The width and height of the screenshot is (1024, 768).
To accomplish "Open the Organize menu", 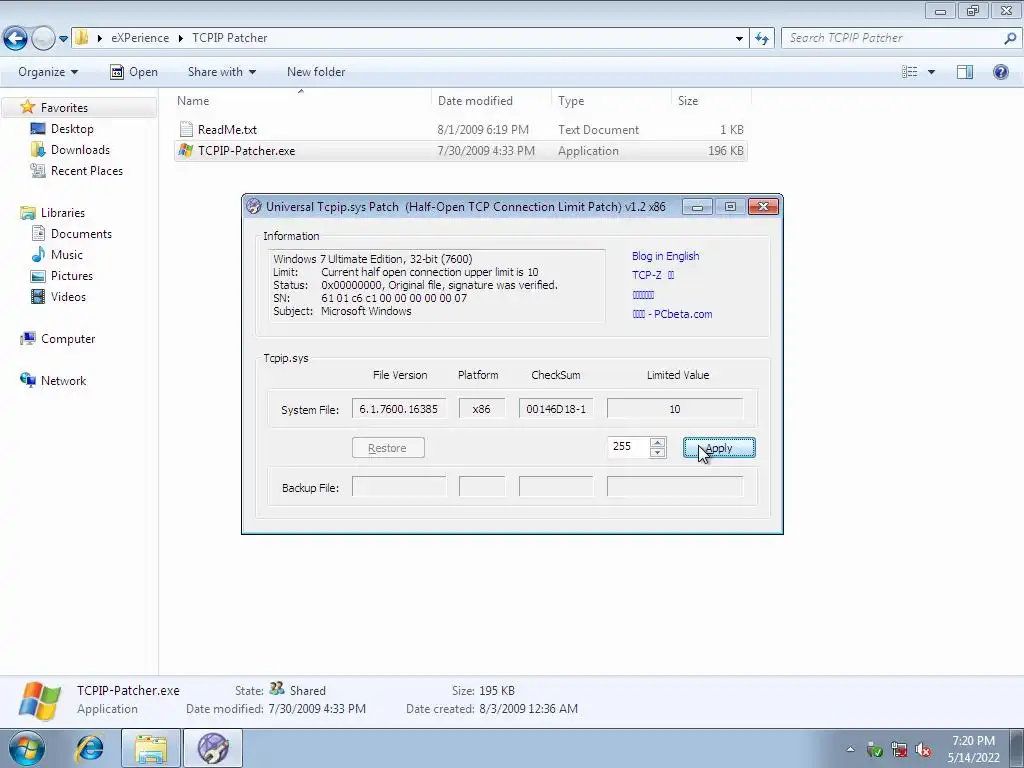I will (x=48, y=72).
